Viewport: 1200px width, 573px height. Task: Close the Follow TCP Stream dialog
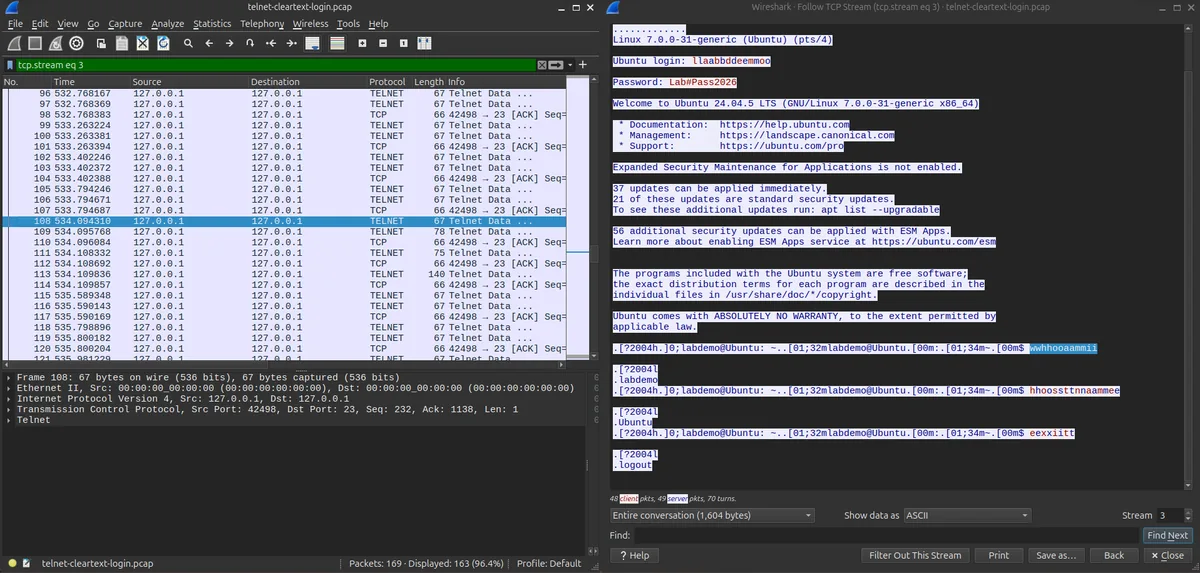1168,555
